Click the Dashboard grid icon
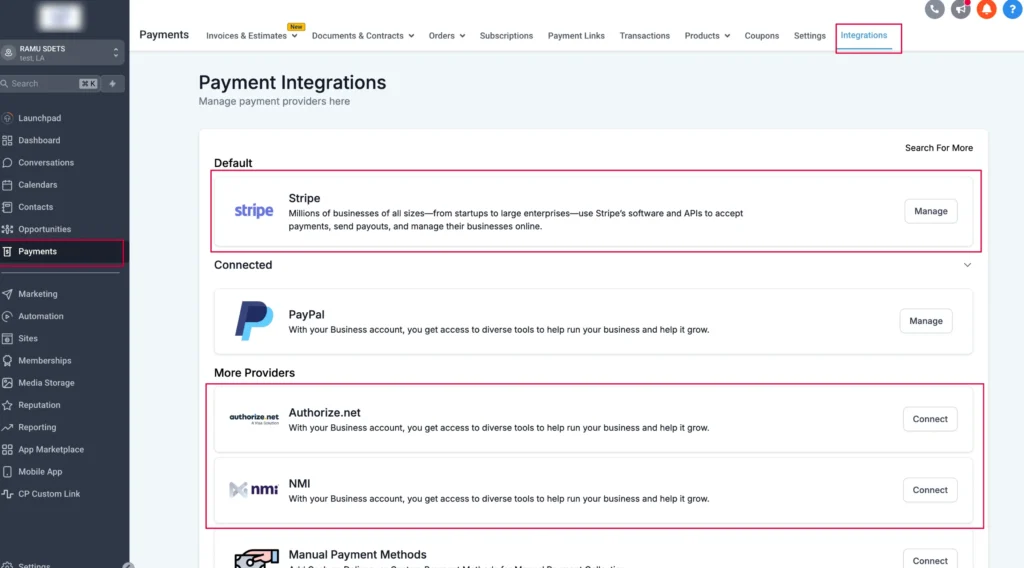1024x568 pixels. [7, 140]
